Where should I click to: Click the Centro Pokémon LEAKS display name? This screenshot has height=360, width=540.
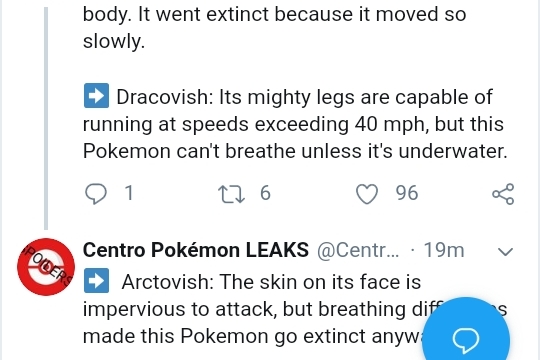(196, 250)
